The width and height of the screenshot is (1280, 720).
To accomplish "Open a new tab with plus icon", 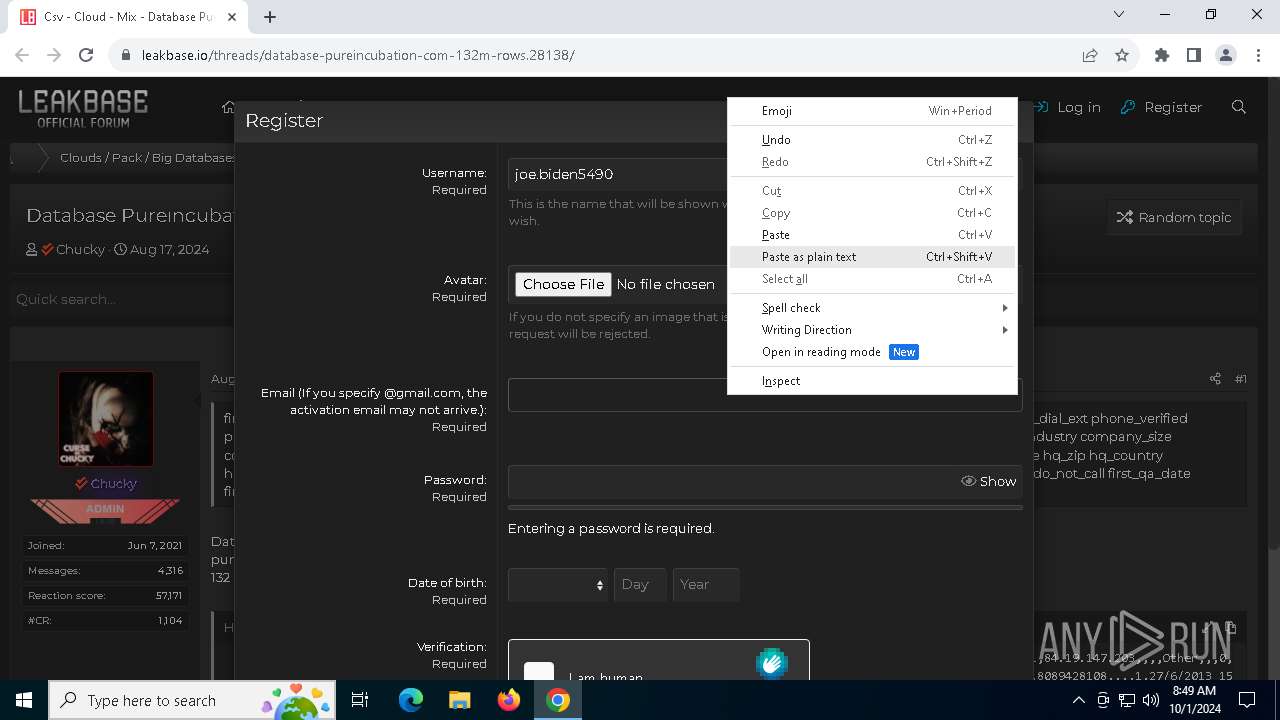I will tap(270, 17).
